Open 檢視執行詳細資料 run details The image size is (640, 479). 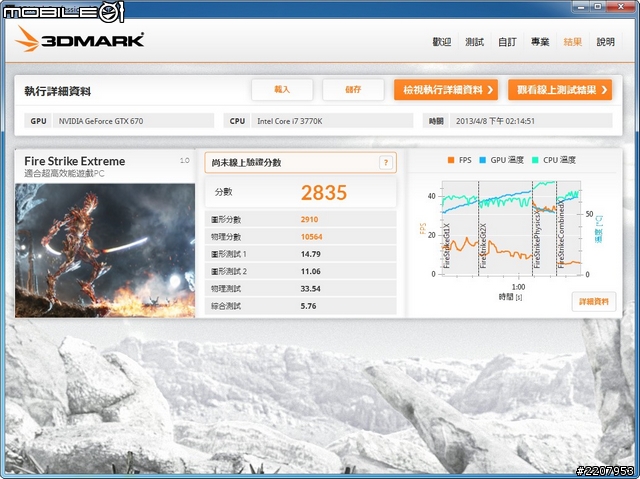(446, 89)
